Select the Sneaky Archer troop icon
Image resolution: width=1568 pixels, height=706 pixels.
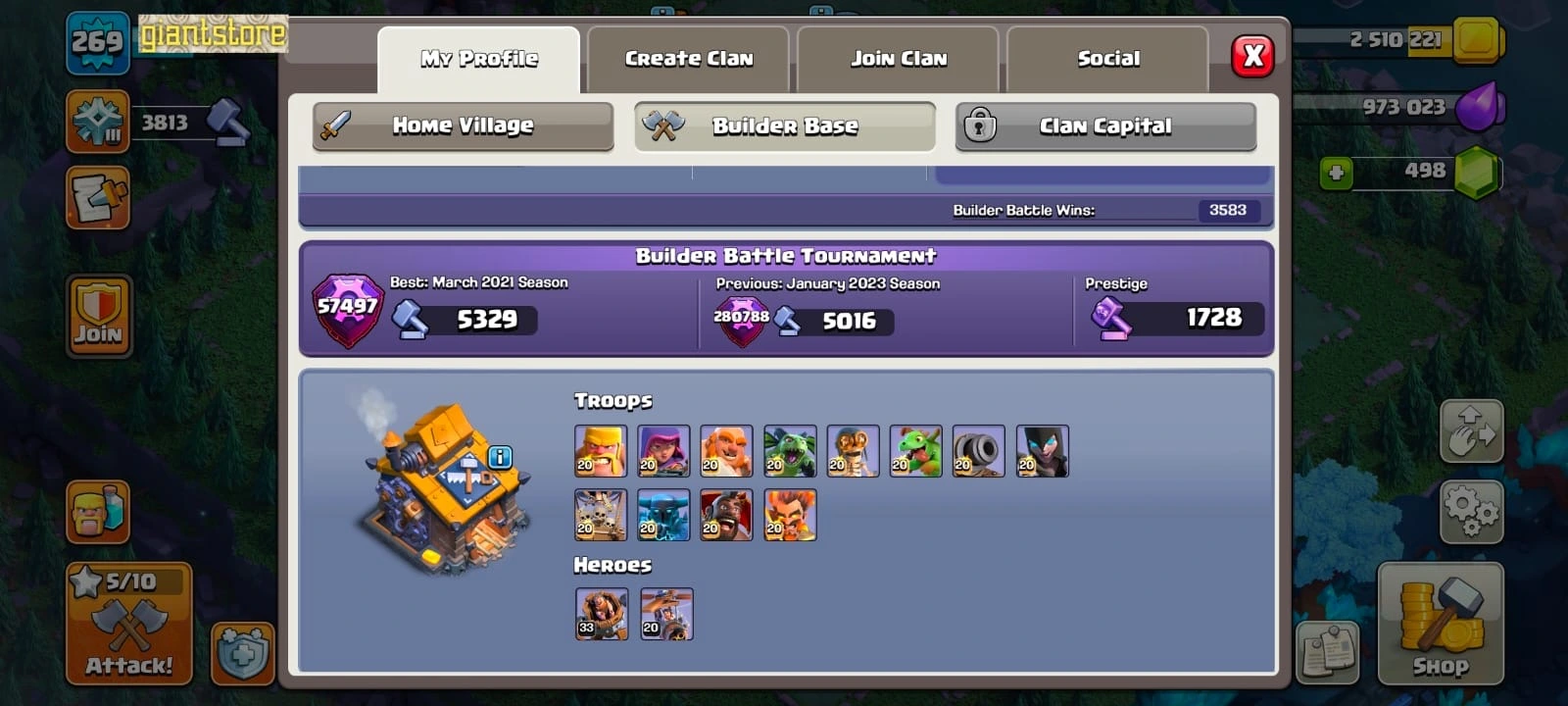click(x=663, y=451)
